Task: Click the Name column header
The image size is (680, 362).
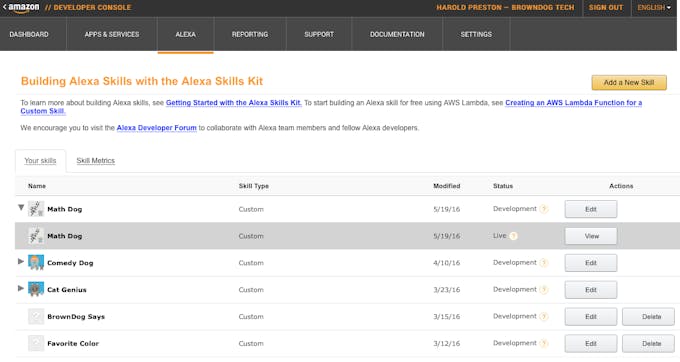Action: click(x=37, y=186)
